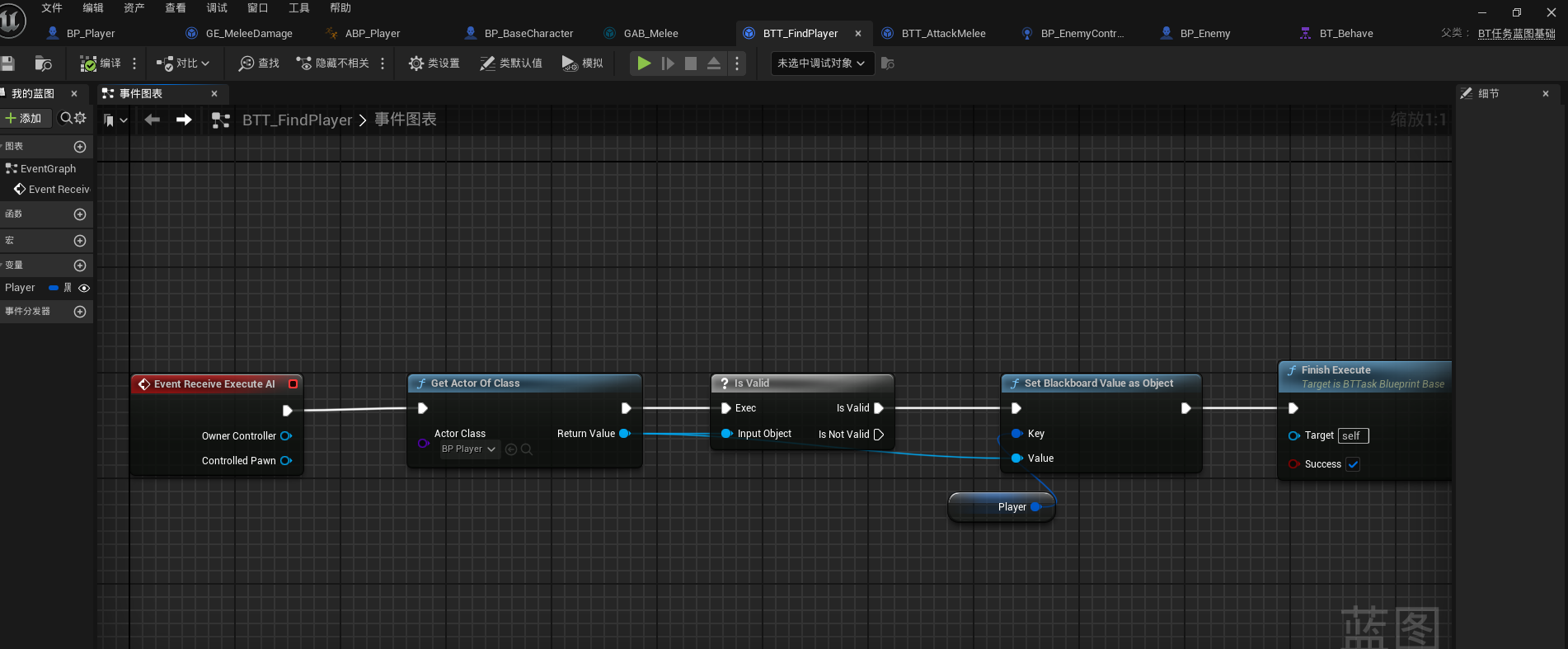The image size is (1568, 649).
Task: Open 未选中调试对象 debug object dropdown
Action: [x=821, y=63]
